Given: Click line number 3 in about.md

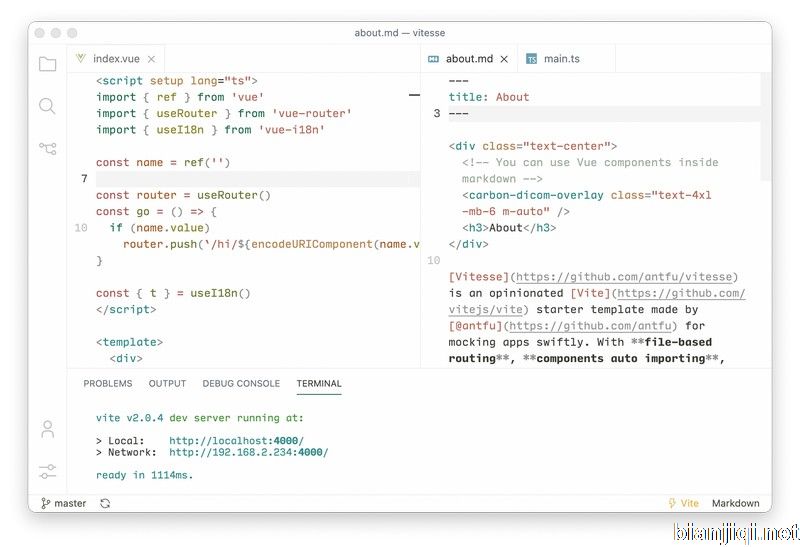Looking at the screenshot, I should [437, 113].
